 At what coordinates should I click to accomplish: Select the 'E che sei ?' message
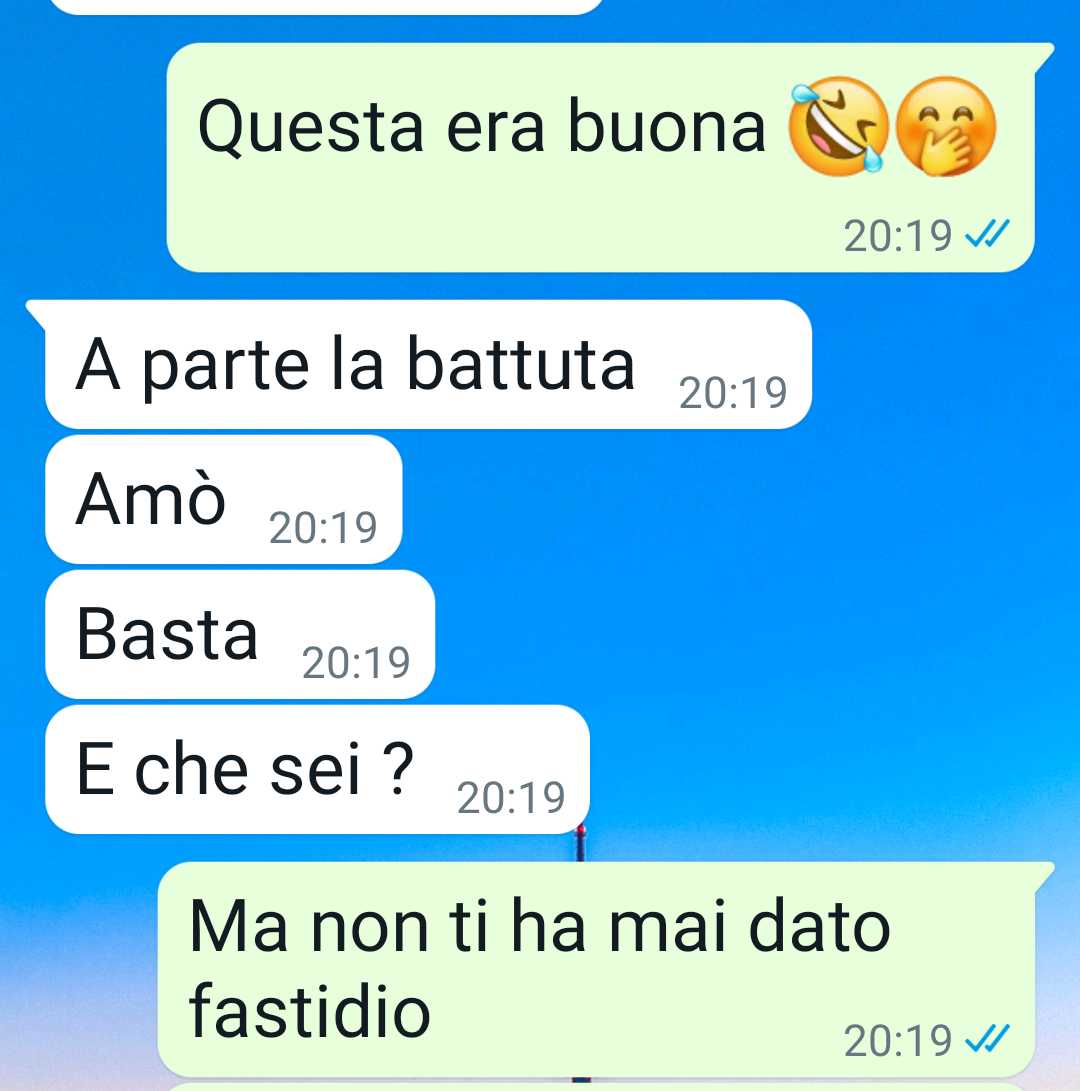[317, 770]
